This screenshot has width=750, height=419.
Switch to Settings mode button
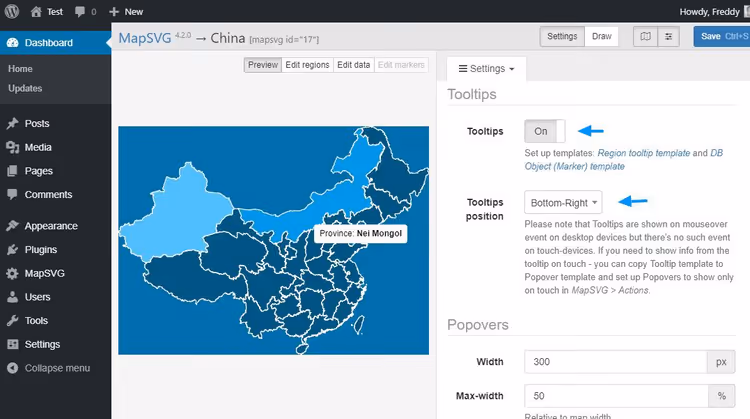pyautogui.click(x=562, y=36)
